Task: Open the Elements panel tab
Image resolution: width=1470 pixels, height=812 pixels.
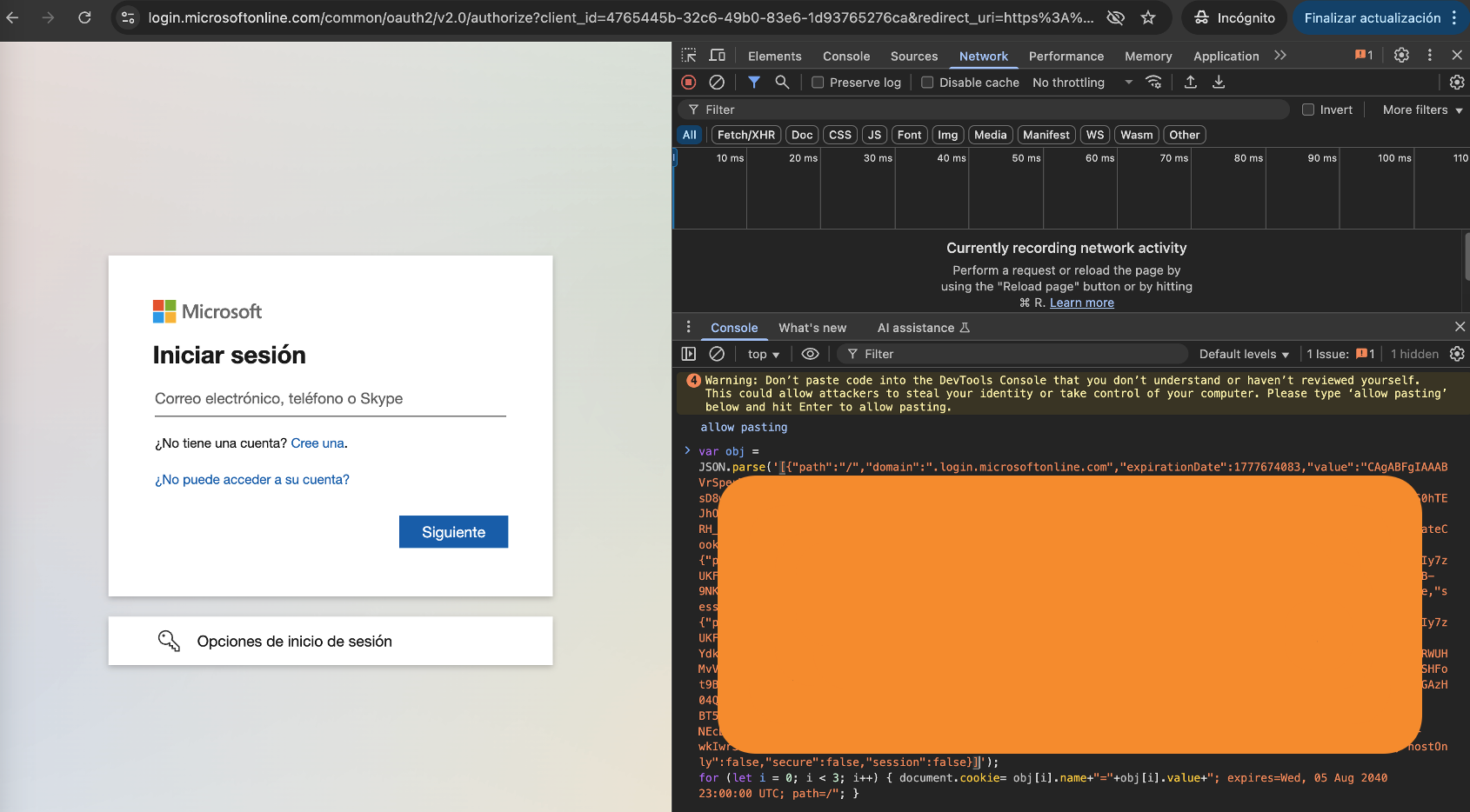Action: (x=774, y=56)
